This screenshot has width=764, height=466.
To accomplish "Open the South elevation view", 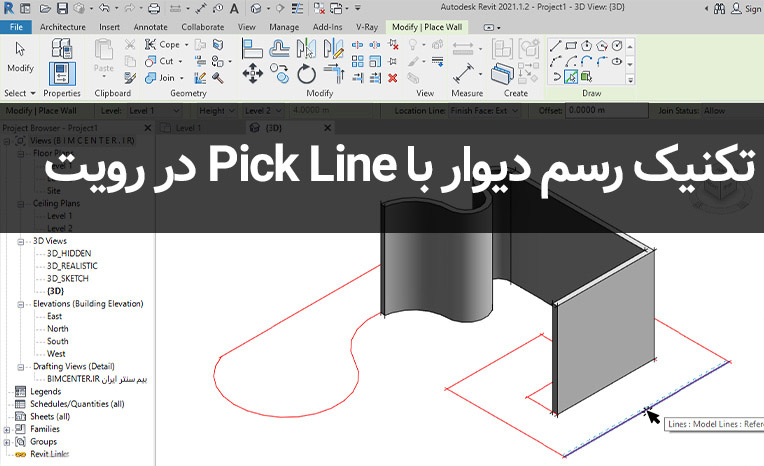I will tap(57, 341).
